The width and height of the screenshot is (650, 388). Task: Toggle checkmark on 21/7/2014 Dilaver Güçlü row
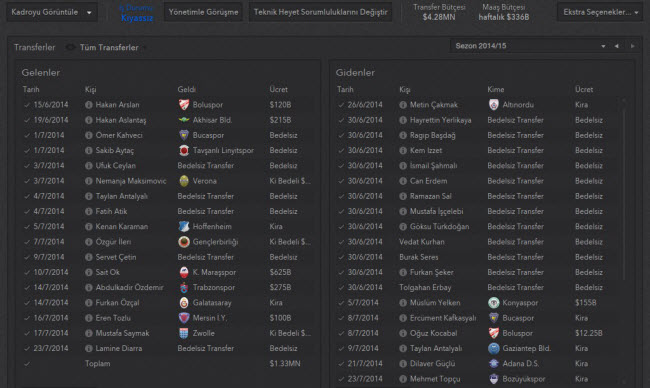(341, 364)
